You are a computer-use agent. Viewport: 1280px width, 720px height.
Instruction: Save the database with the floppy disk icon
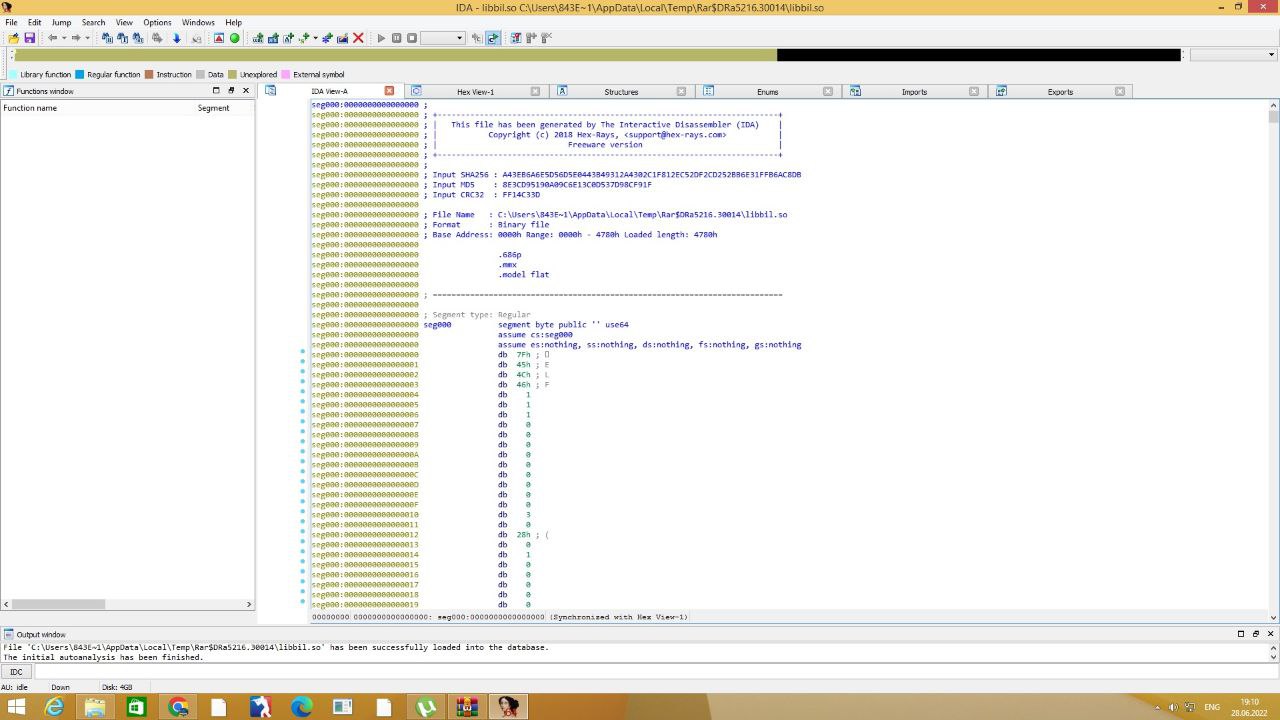coord(29,38)
